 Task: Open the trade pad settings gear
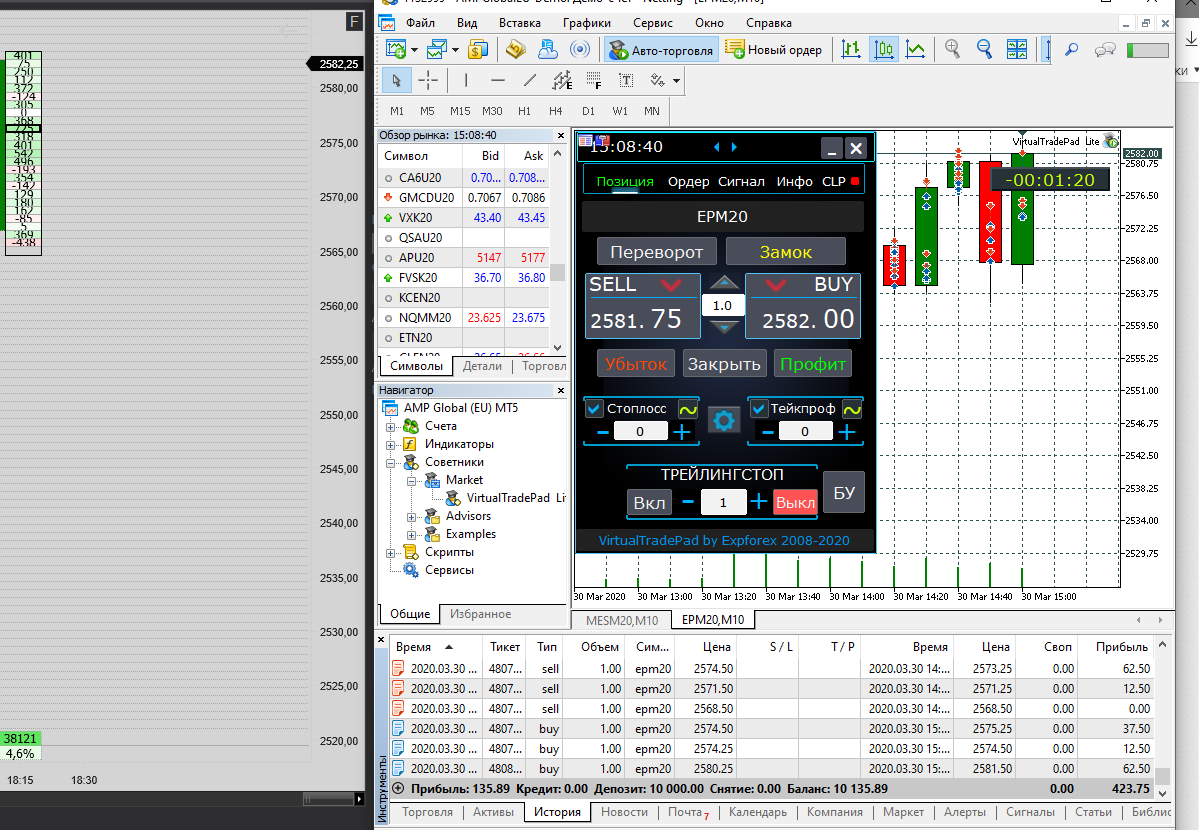[x=723, y=420]
